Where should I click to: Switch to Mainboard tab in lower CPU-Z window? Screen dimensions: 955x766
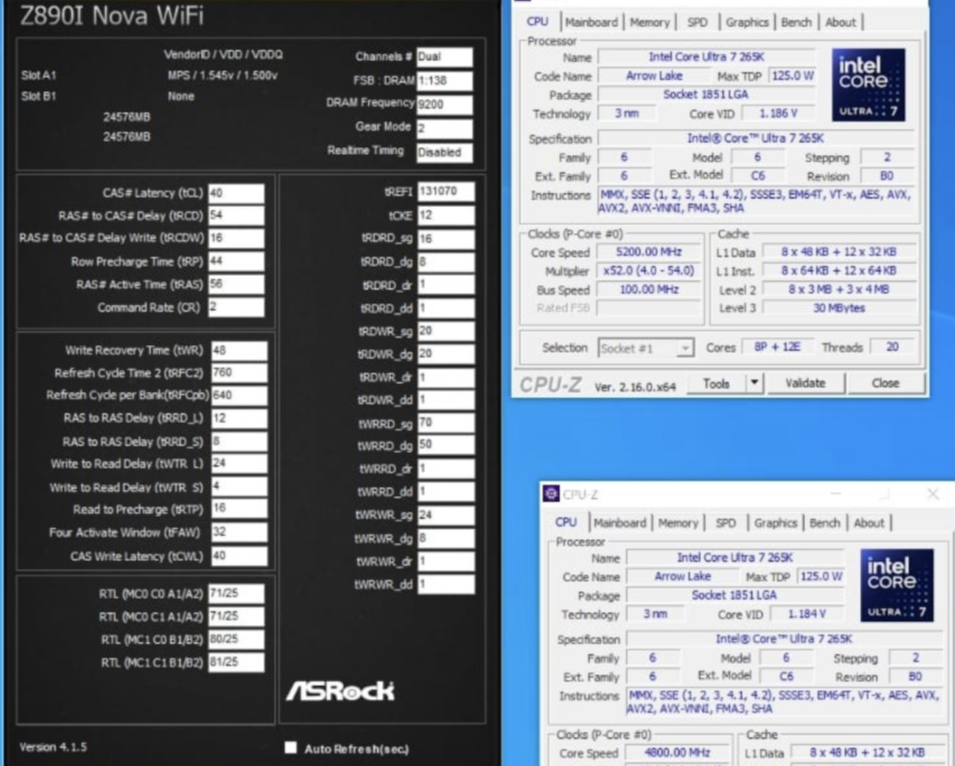(x=620, y=523)
